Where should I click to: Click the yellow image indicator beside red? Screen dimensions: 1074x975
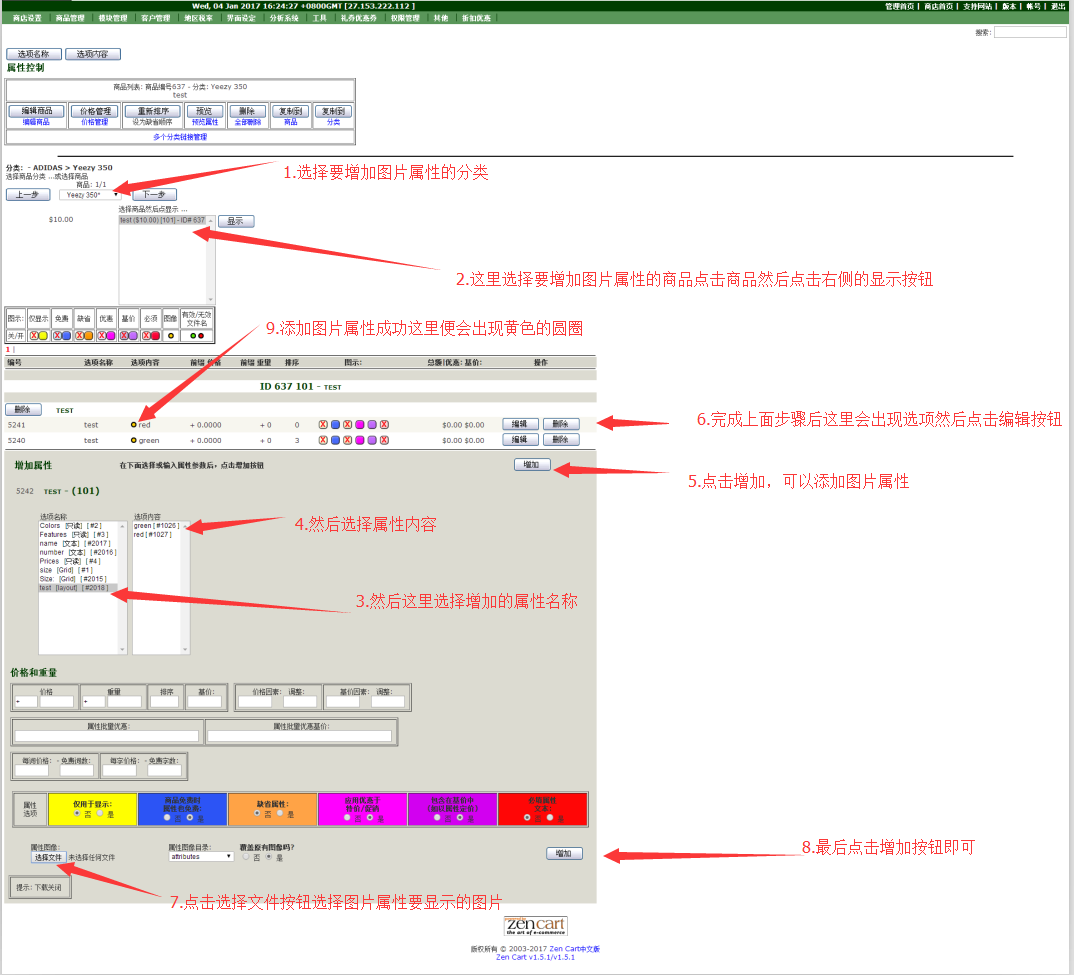point(134,425)
